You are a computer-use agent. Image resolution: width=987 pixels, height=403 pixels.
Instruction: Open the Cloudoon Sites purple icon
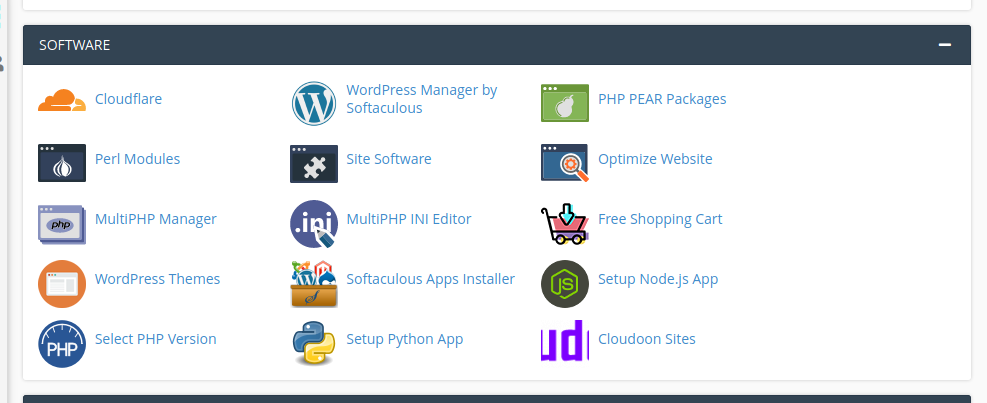[x=565, y=341]
